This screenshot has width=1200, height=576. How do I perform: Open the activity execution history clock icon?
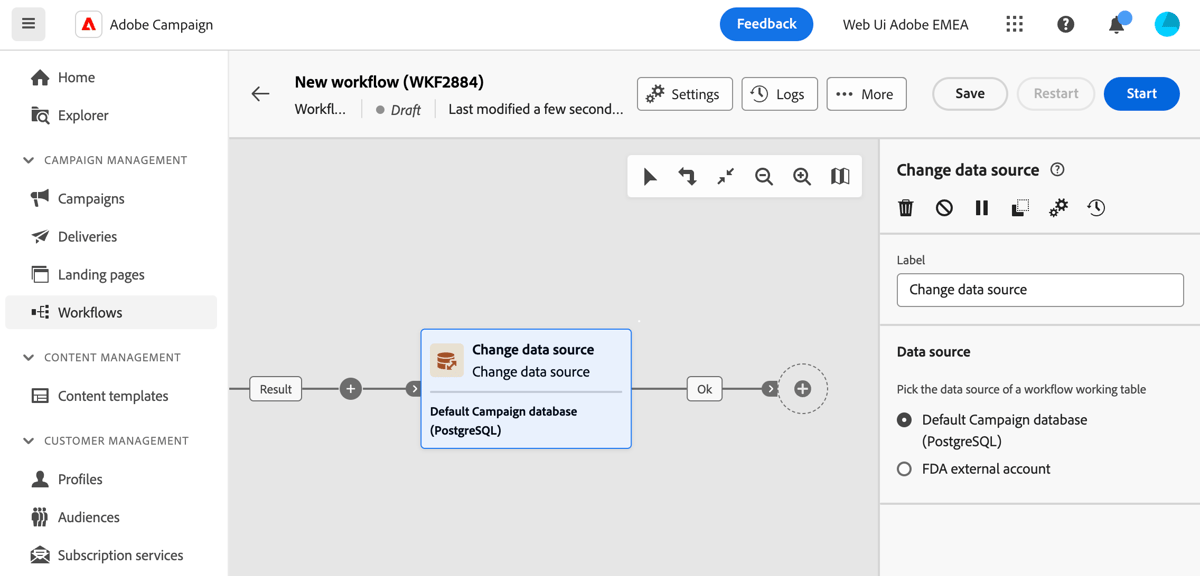pos(1096,207)
